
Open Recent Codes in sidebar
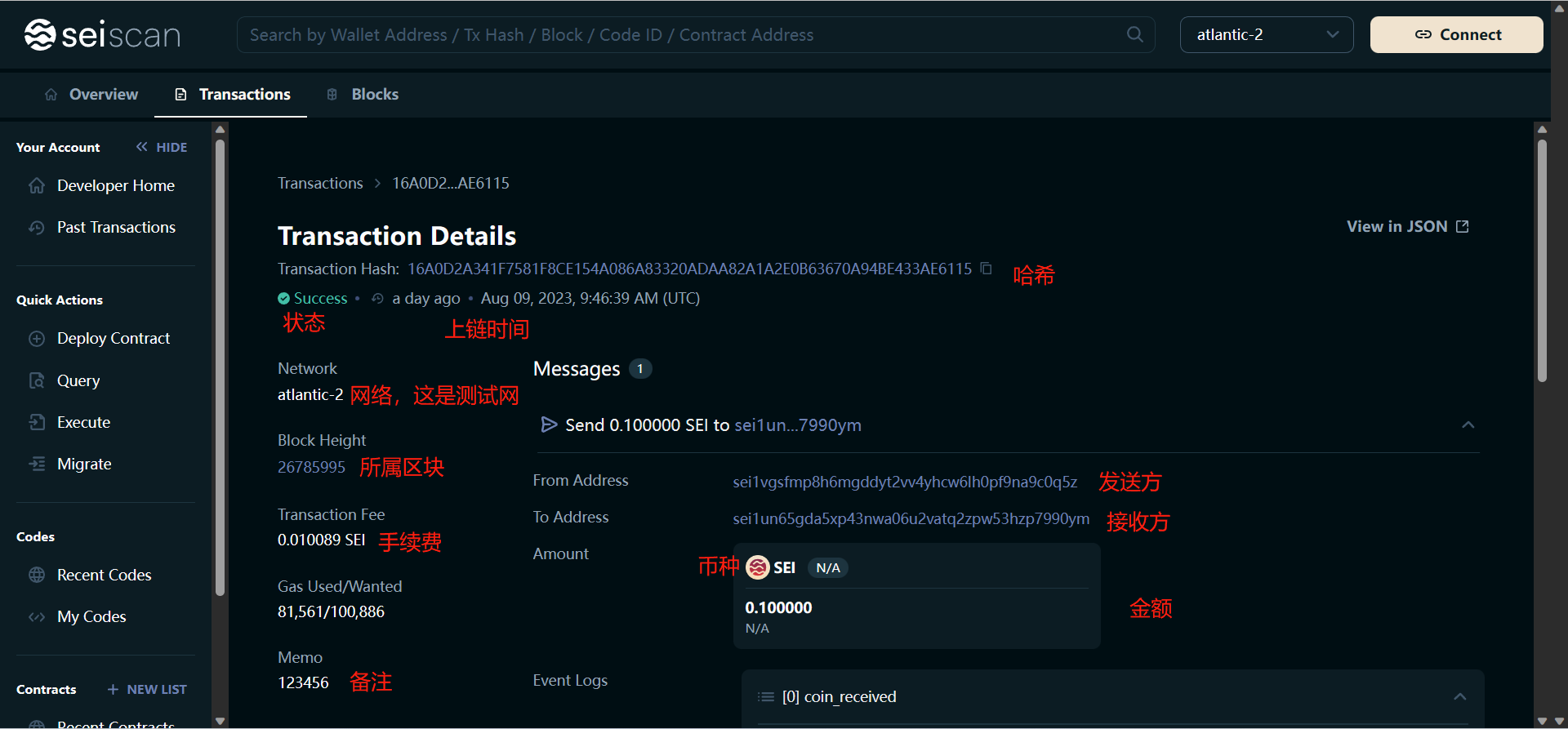point(90,575)
